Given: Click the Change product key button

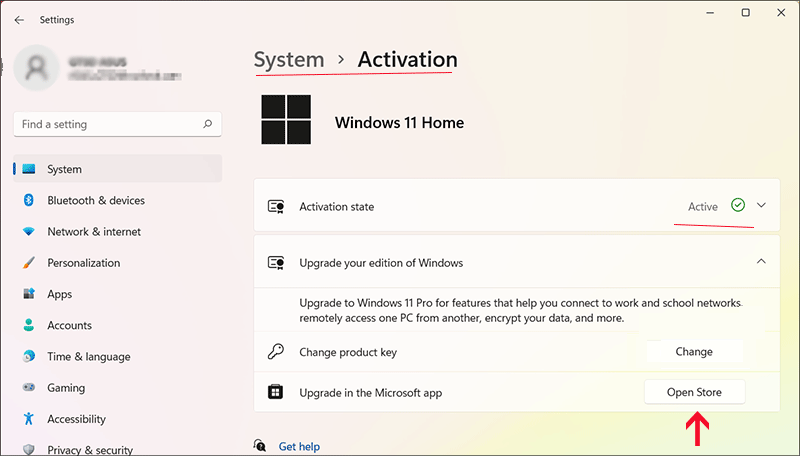Looking at the screenshot, I should tap(694, 351).
